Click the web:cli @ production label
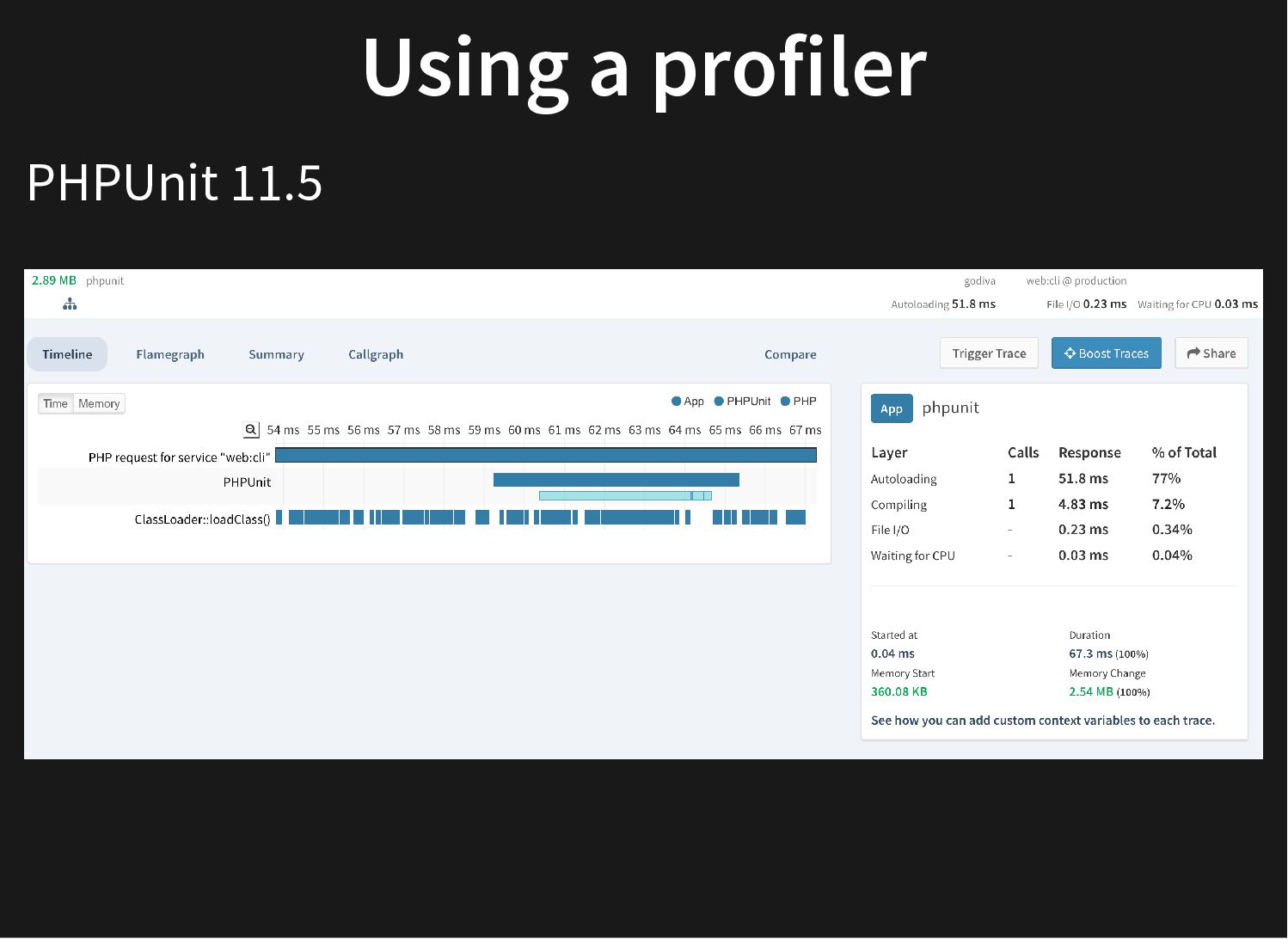The image size is (1288, 939). (x=1076, y=281)
